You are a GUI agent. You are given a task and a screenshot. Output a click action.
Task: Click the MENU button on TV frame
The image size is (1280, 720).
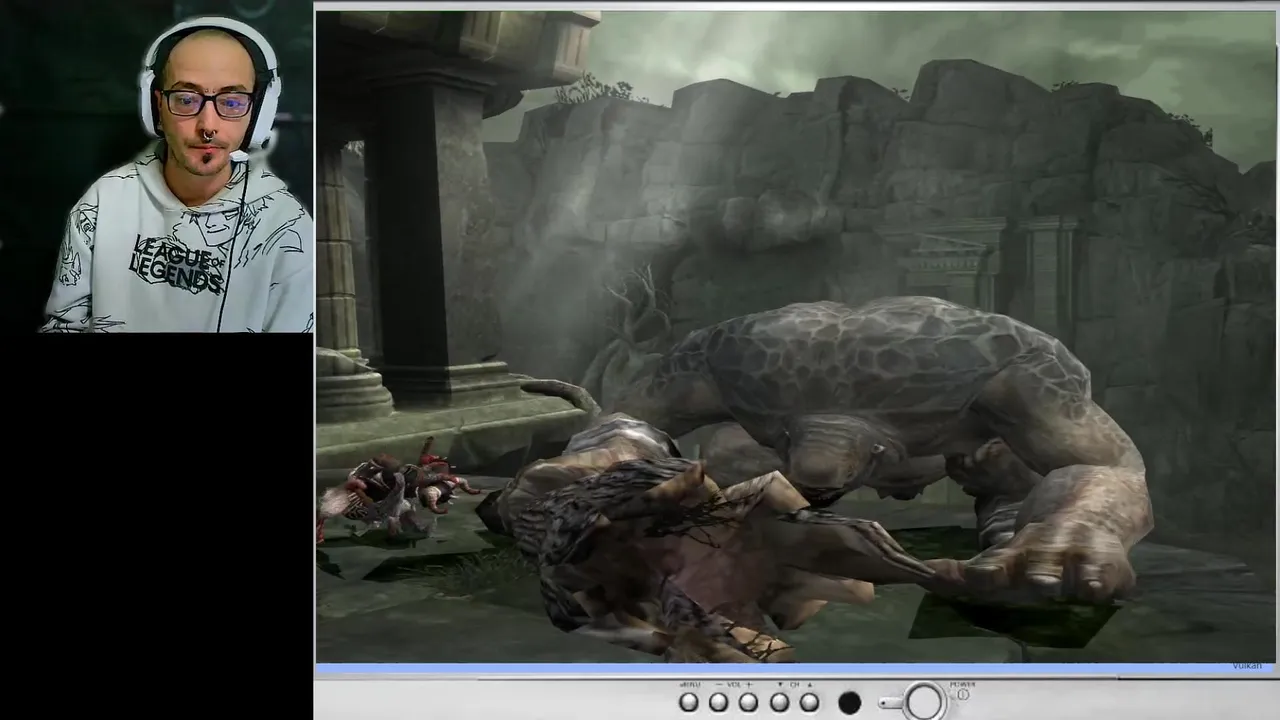tap(688, 703)
